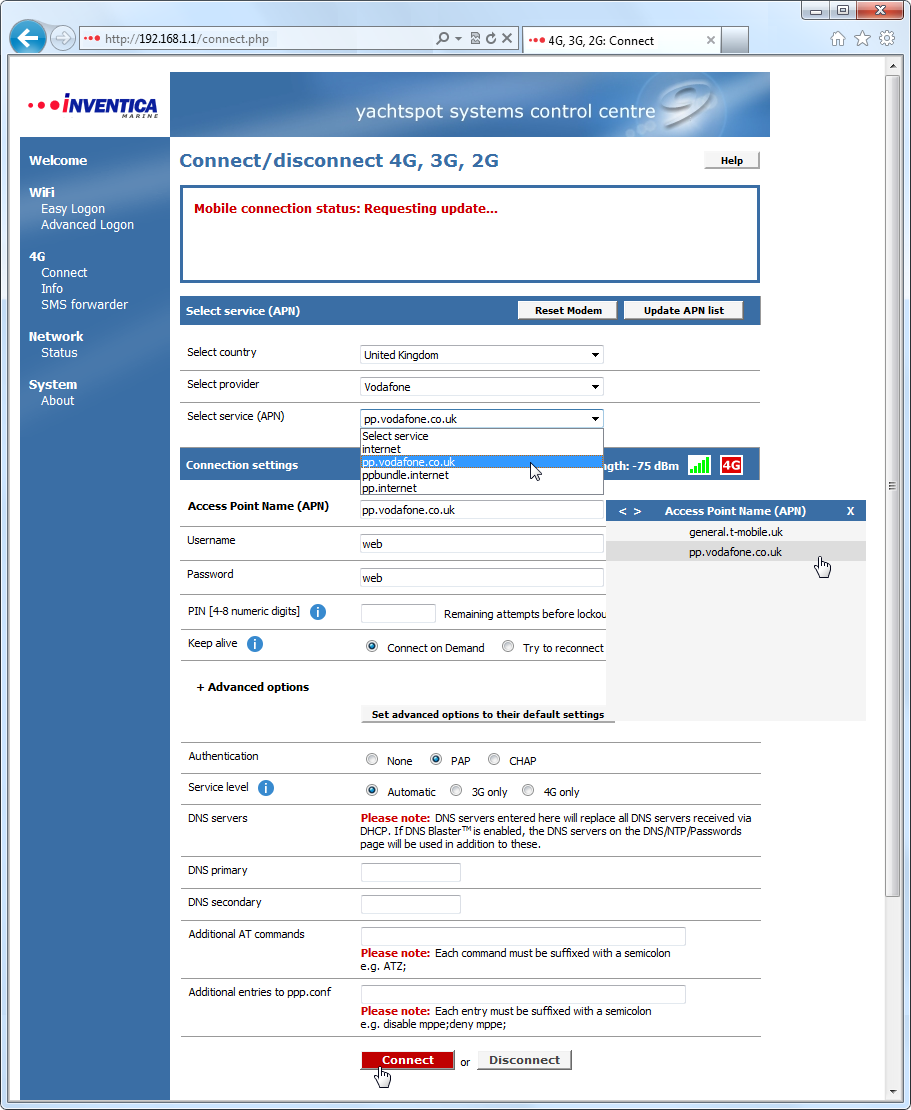This screenshot has height=1110, width=911.
Task: Click the vertical page scrollbar thumb
Action: click(892, 486)
